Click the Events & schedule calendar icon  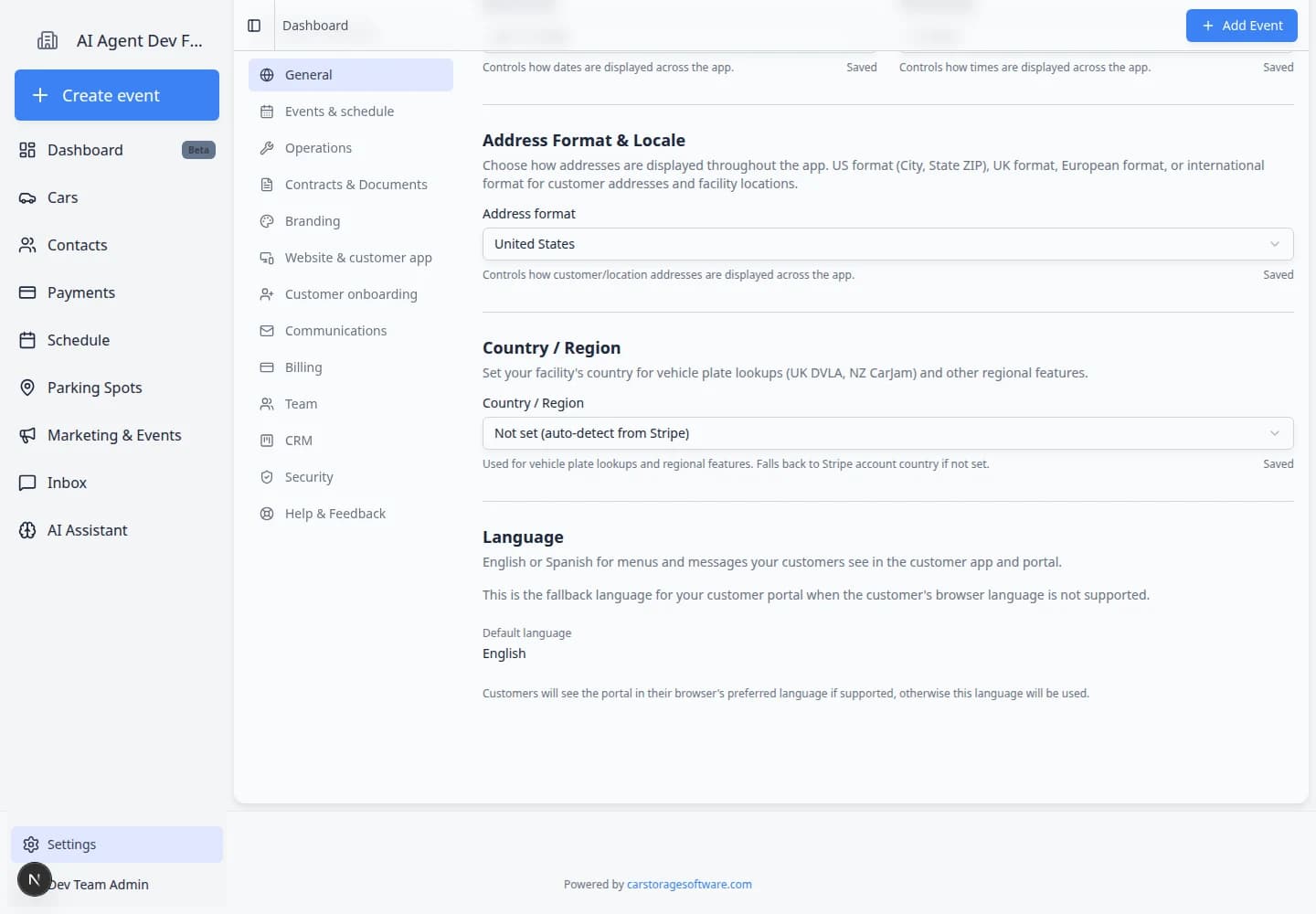click(267, 112)
